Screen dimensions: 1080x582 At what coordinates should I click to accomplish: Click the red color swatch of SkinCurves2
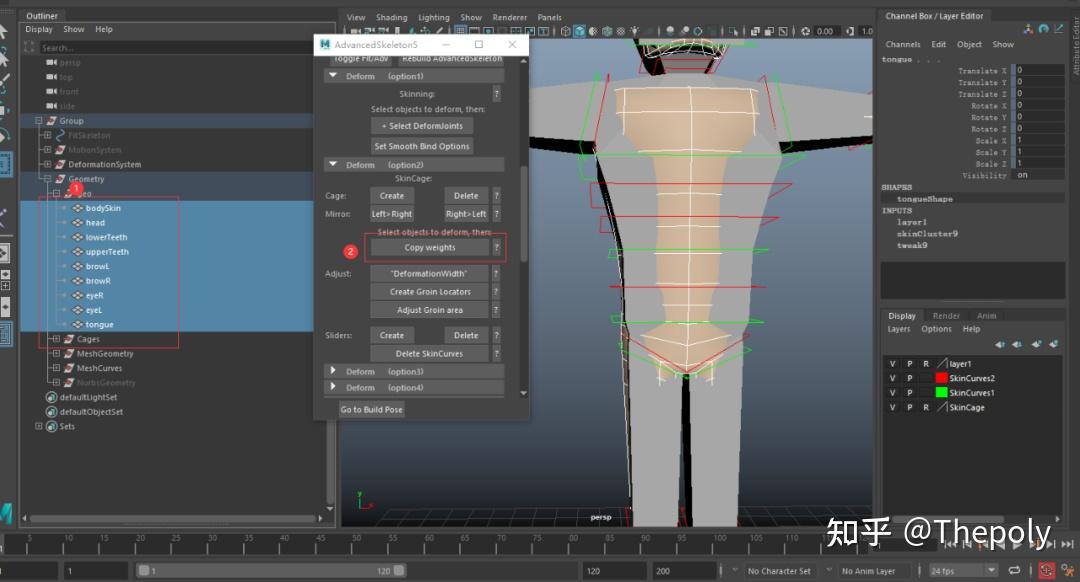click(x=941, y=378)
